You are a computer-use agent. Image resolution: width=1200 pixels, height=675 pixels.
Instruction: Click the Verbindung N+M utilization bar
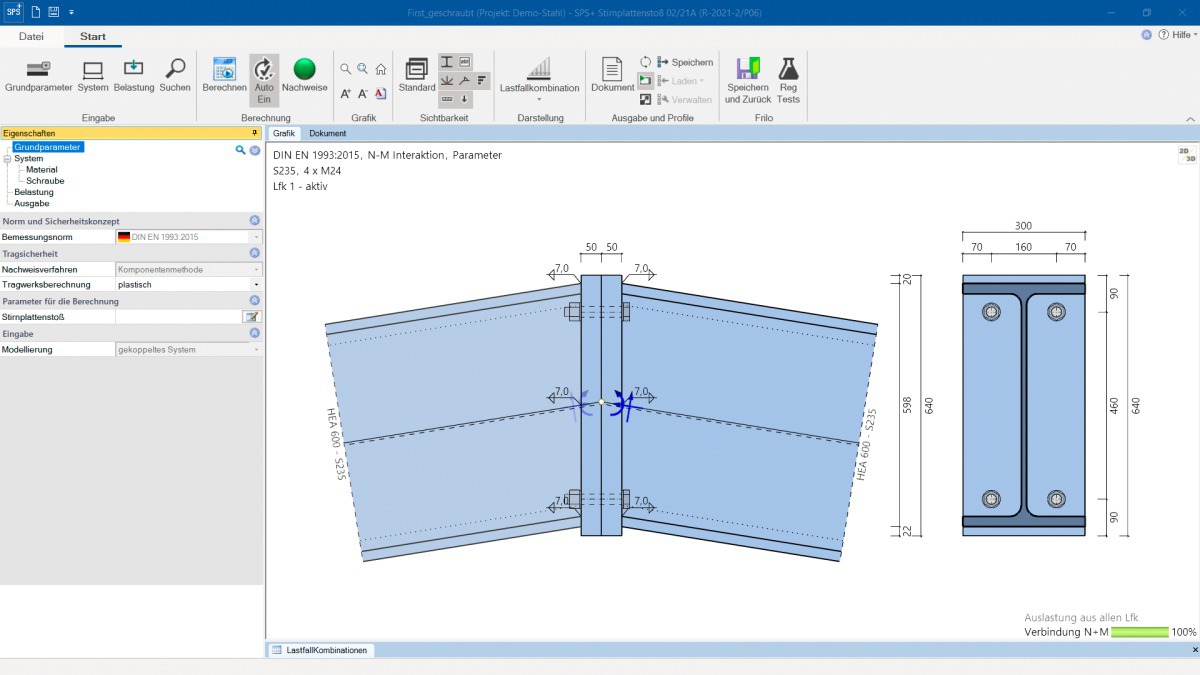click(x=1139, y=632)
